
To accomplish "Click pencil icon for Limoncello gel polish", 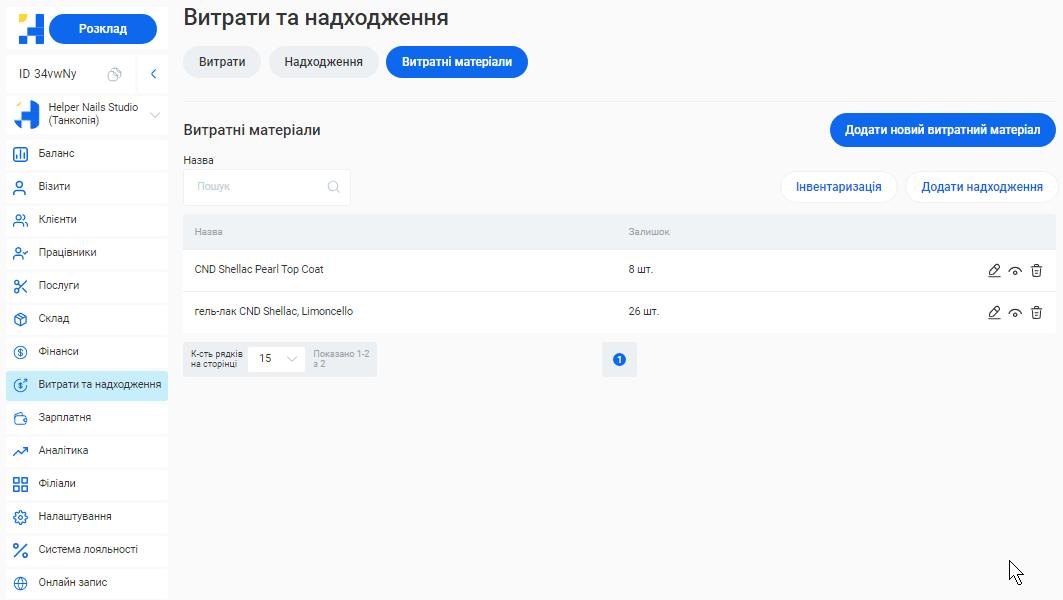I will (x=994, y=312).
